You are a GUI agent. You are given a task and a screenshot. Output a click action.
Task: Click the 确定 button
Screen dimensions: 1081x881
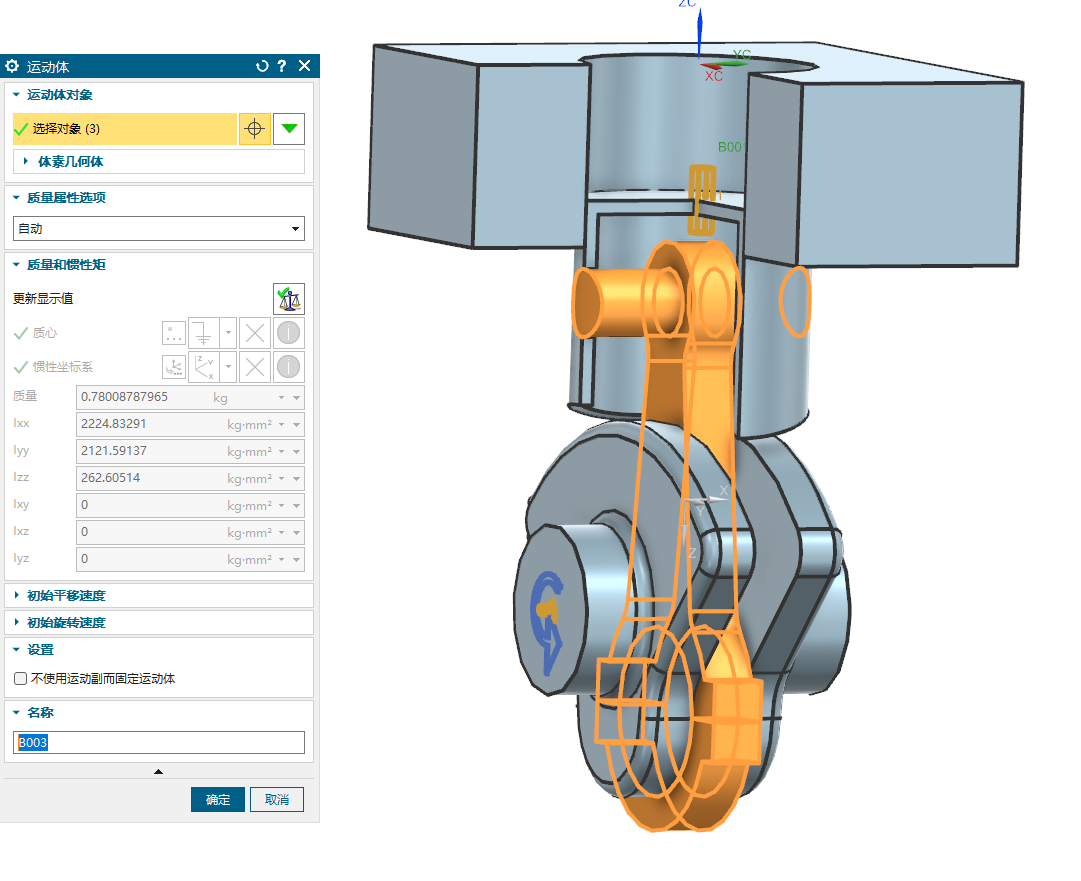click(x=218, y=800)
